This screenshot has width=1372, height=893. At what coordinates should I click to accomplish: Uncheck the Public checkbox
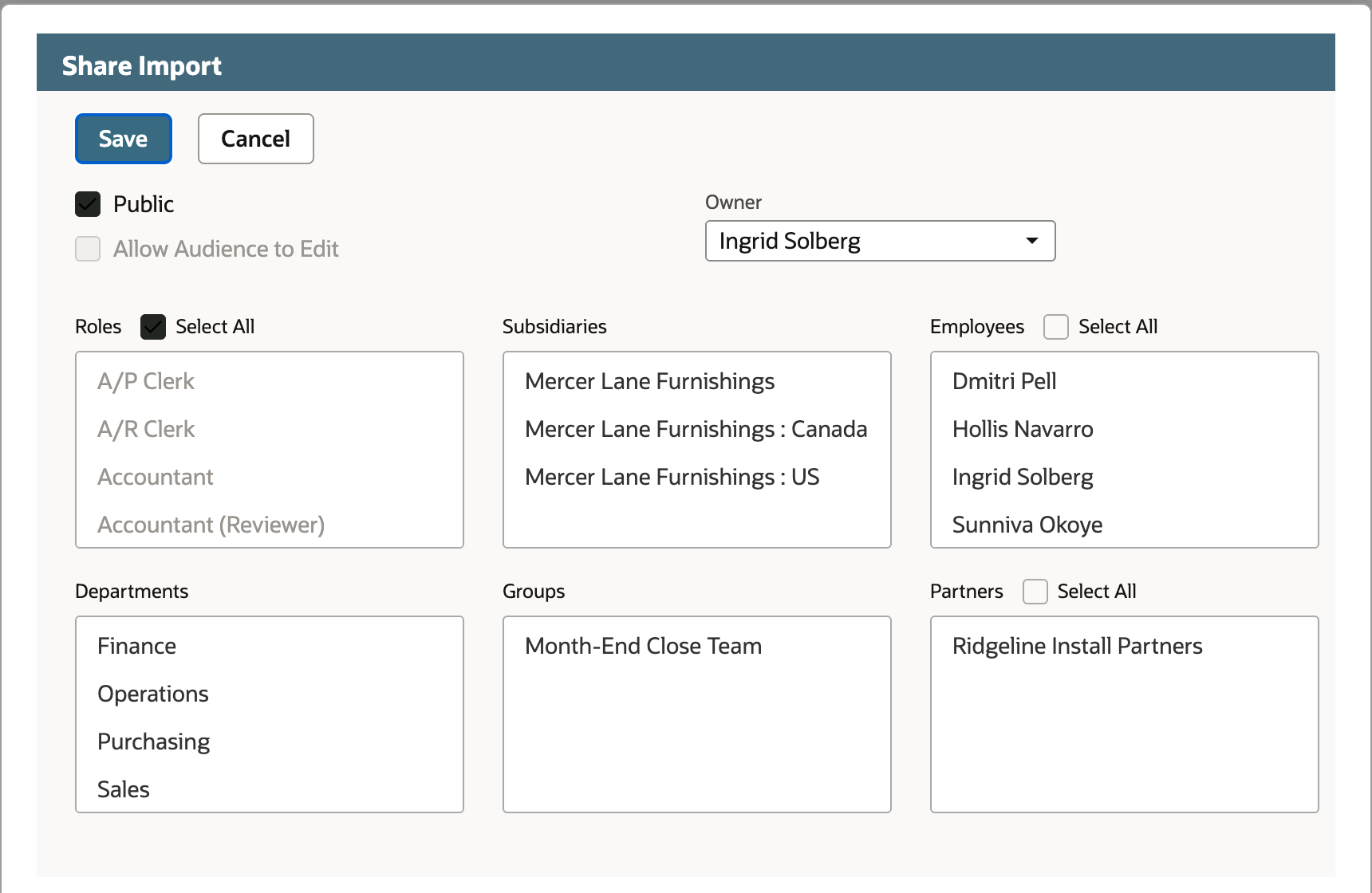point(88,204)
